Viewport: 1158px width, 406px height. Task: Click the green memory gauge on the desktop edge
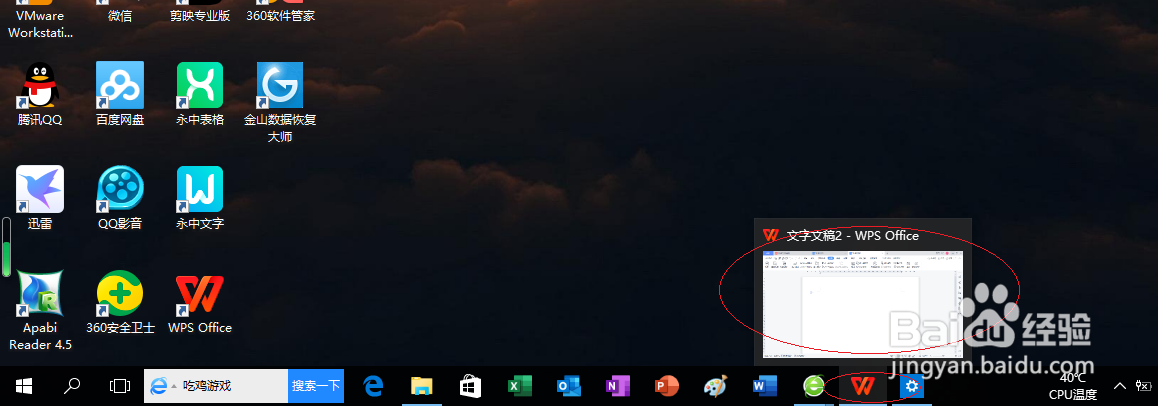click(x=7, y=247)
